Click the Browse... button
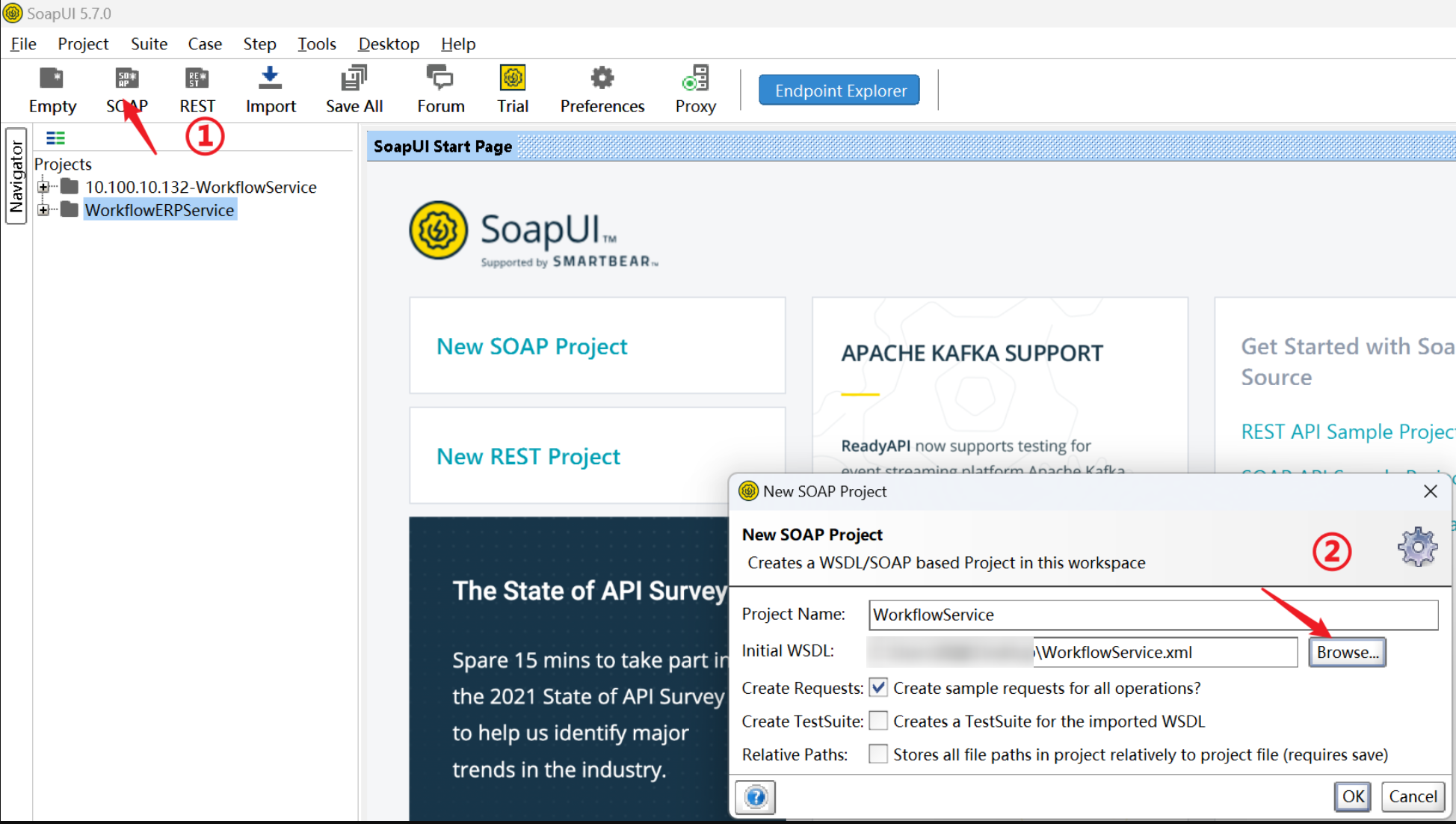 point(1347,652)
